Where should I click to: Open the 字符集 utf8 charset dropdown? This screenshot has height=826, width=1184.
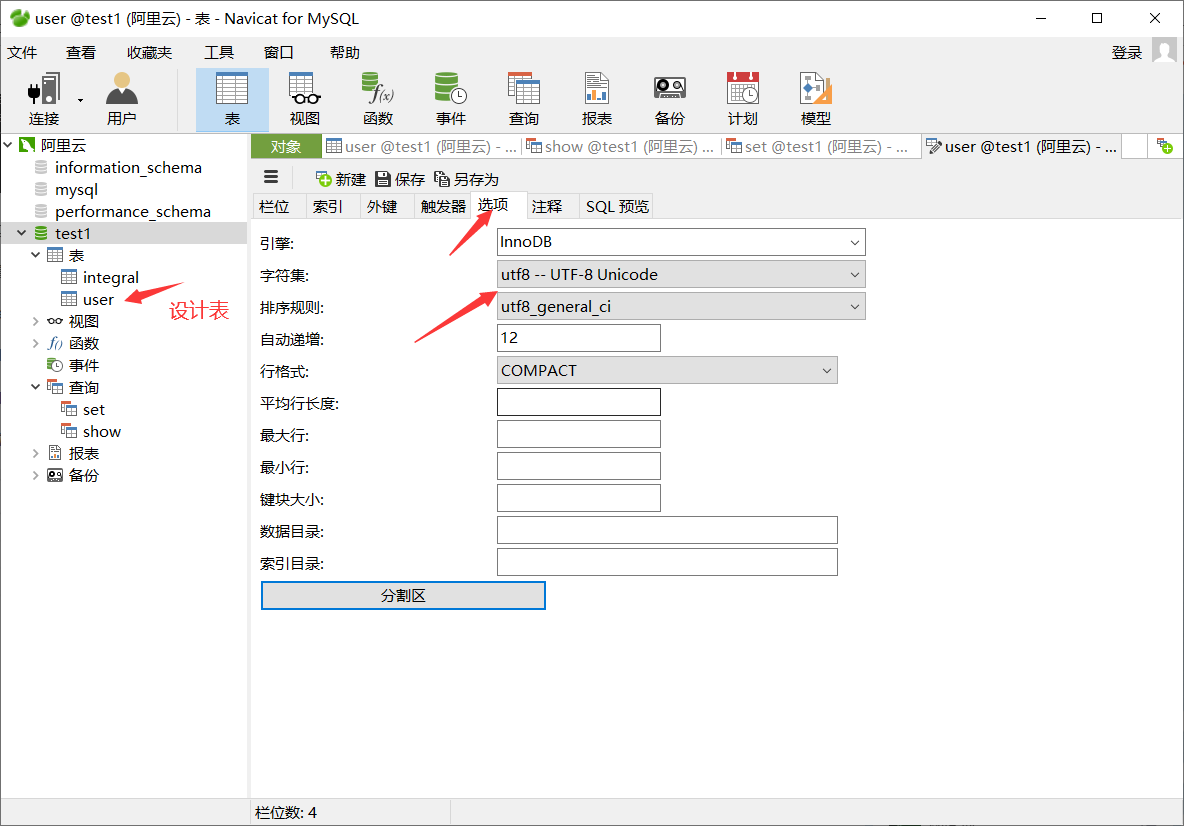pyautogui.click(x=681, y=274)
